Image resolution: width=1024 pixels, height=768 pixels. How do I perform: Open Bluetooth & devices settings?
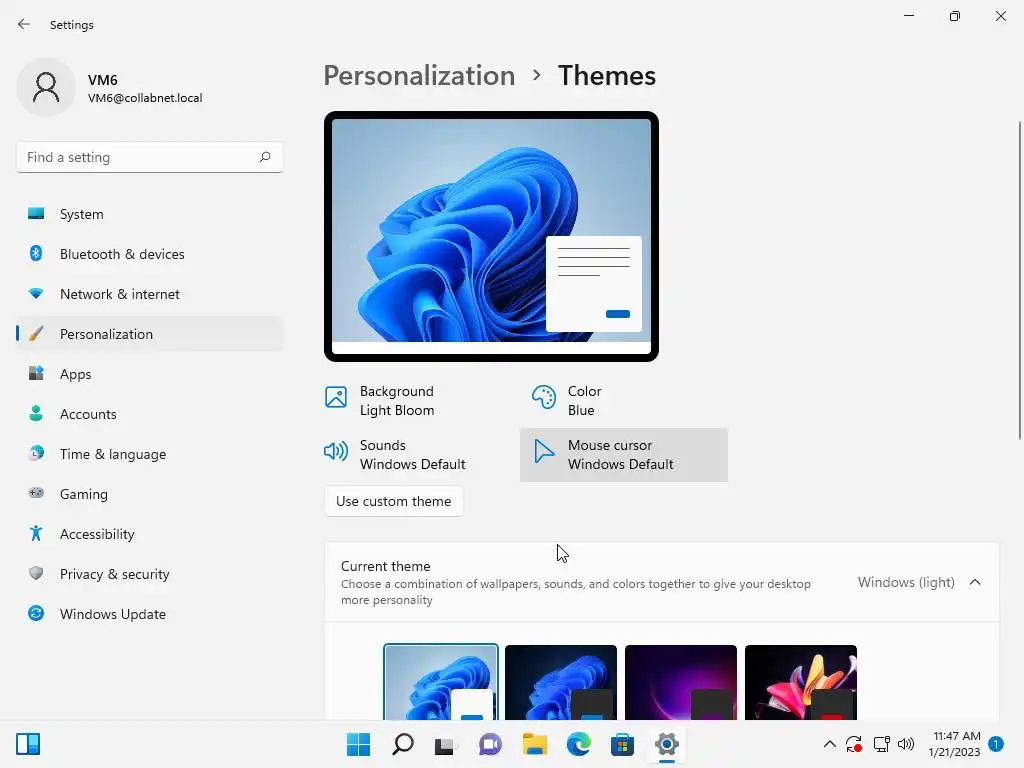click(x=150, y=254)
